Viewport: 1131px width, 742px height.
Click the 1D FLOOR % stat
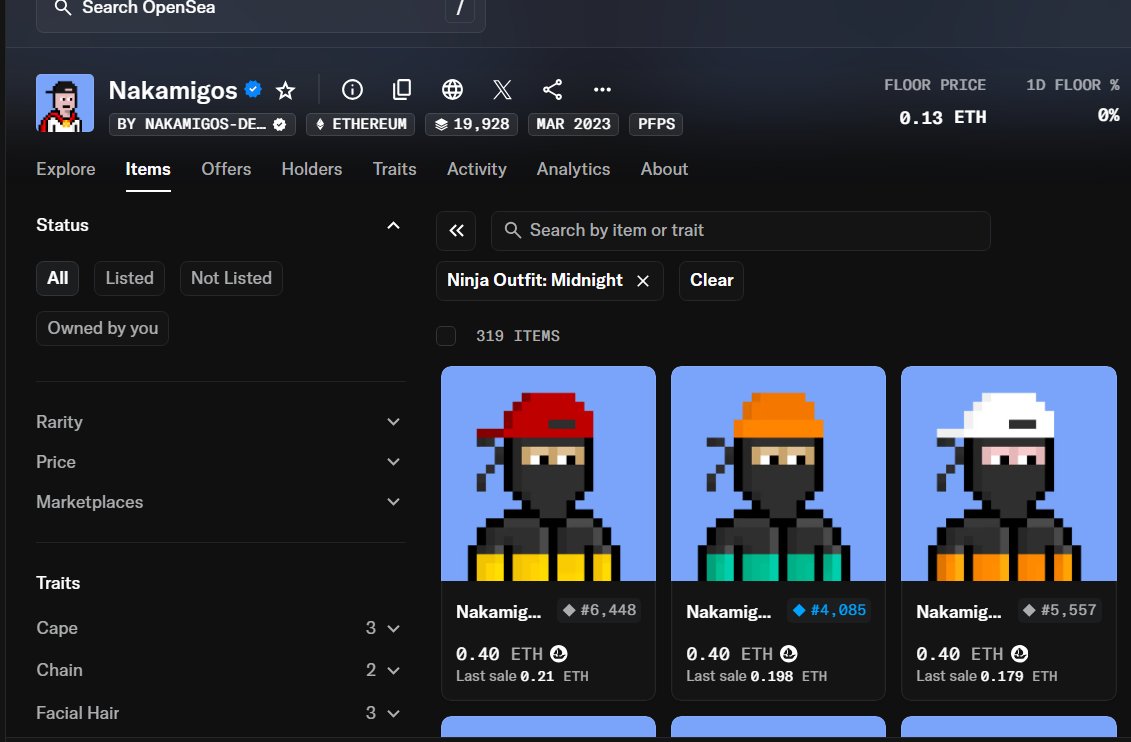tap(1073, 102)
